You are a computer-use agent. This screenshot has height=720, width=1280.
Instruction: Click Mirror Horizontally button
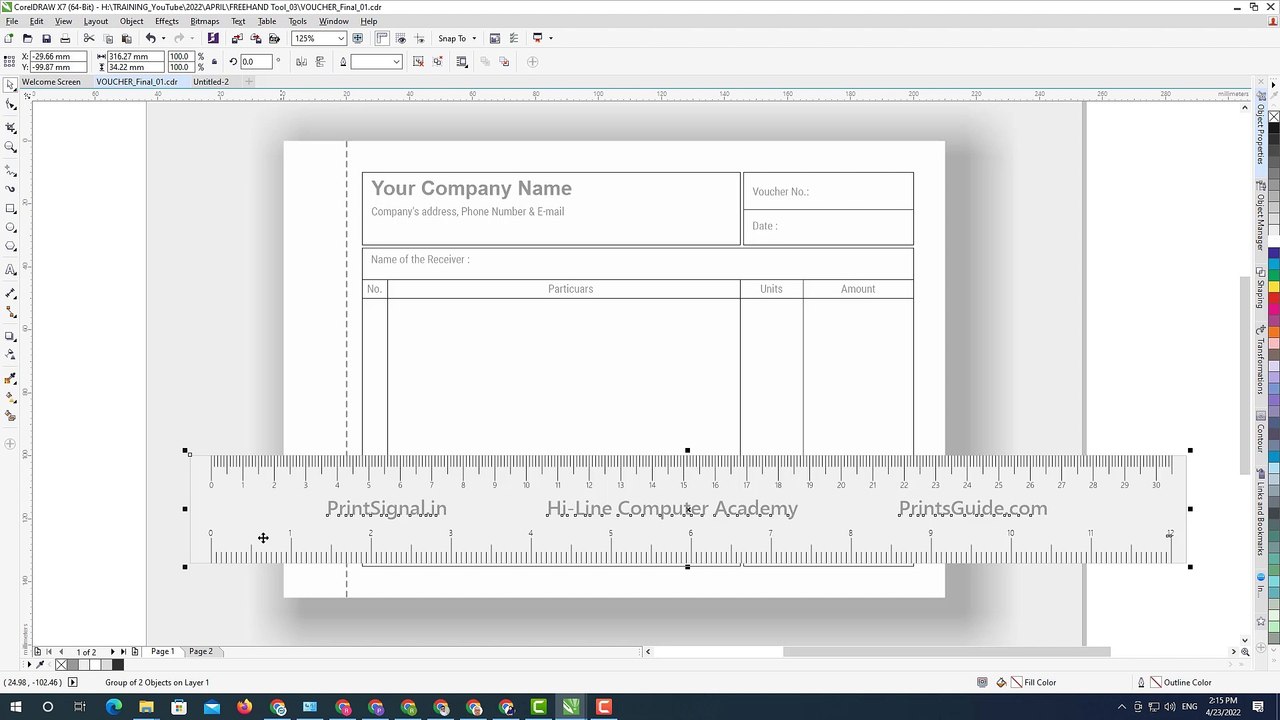point(301,62)
